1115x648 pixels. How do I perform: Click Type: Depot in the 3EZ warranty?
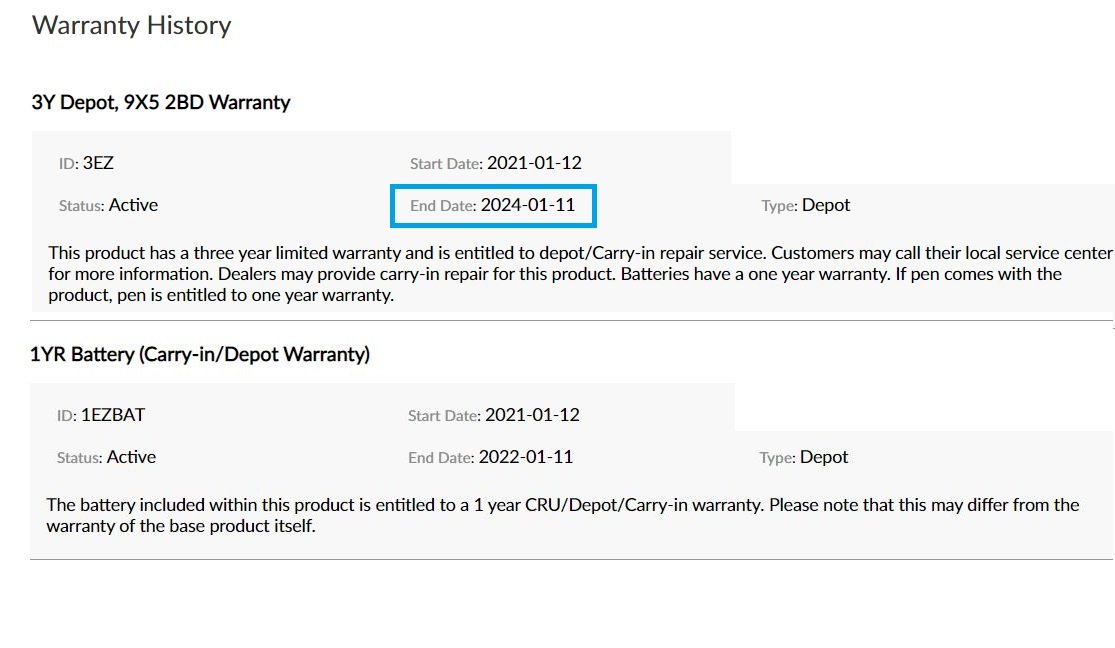(x=825, y=205)
